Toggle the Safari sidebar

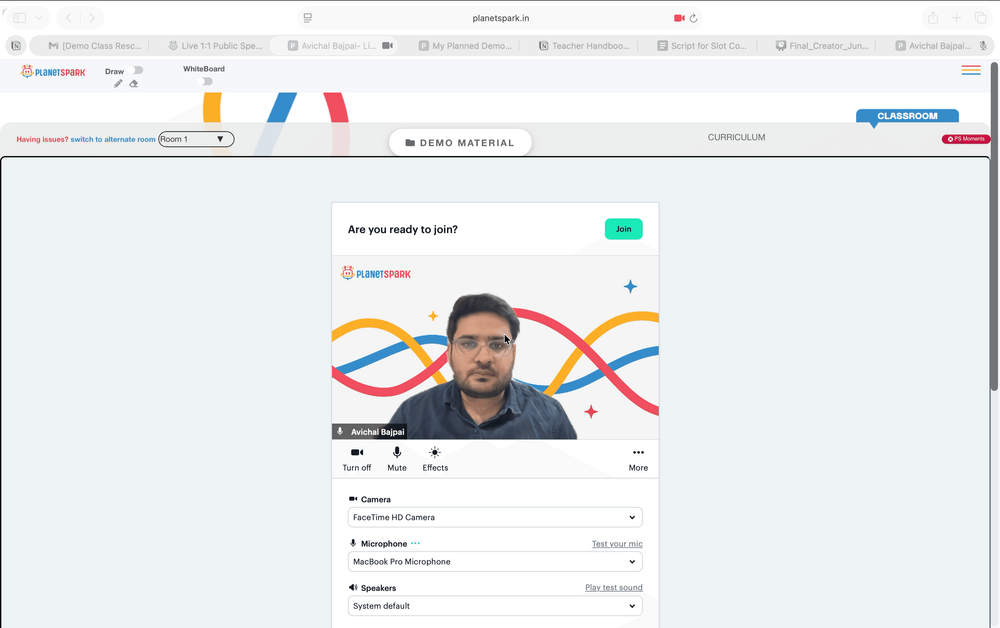pos(20,18)
